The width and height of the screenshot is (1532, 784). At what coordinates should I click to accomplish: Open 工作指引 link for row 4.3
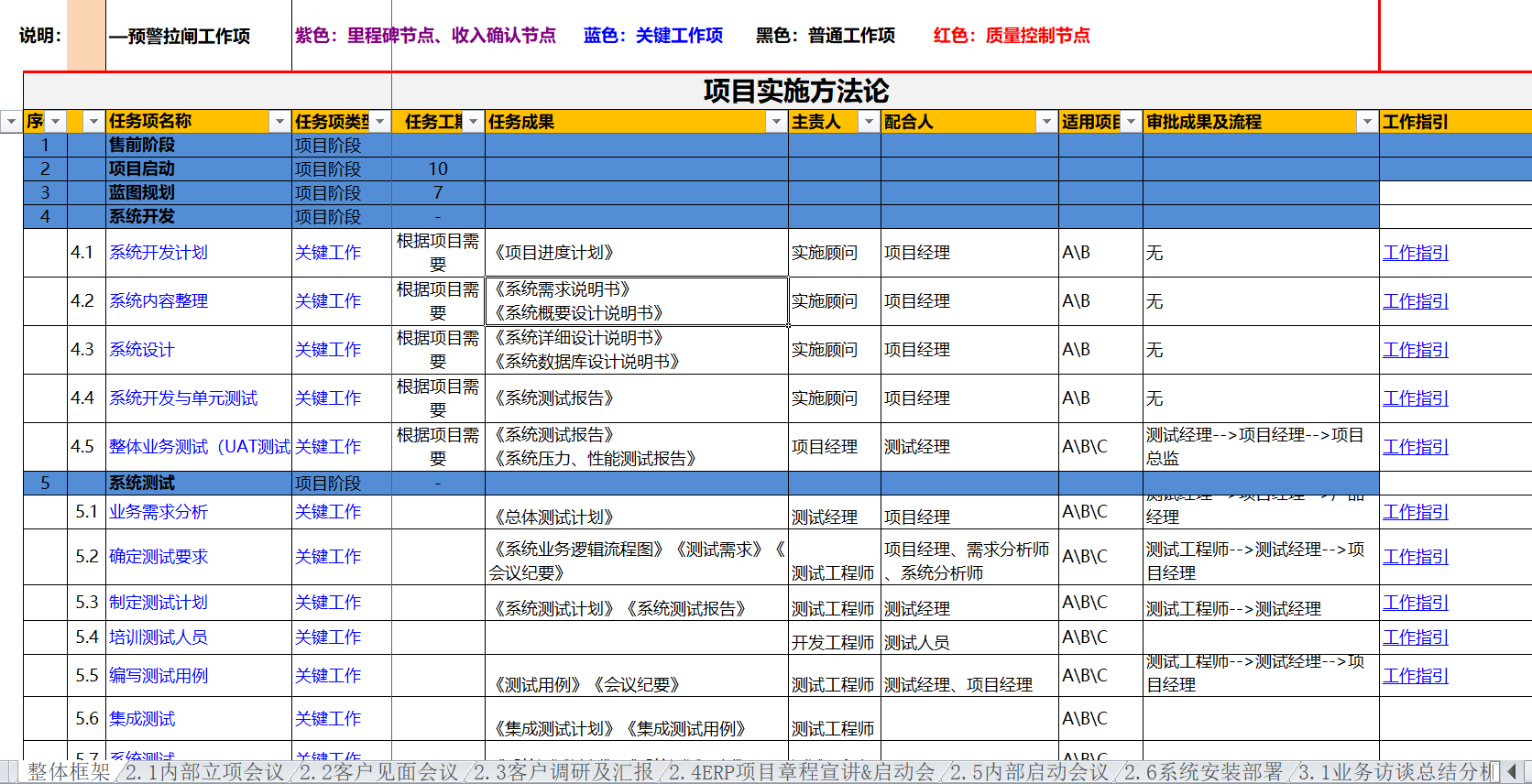[1416, 350]
